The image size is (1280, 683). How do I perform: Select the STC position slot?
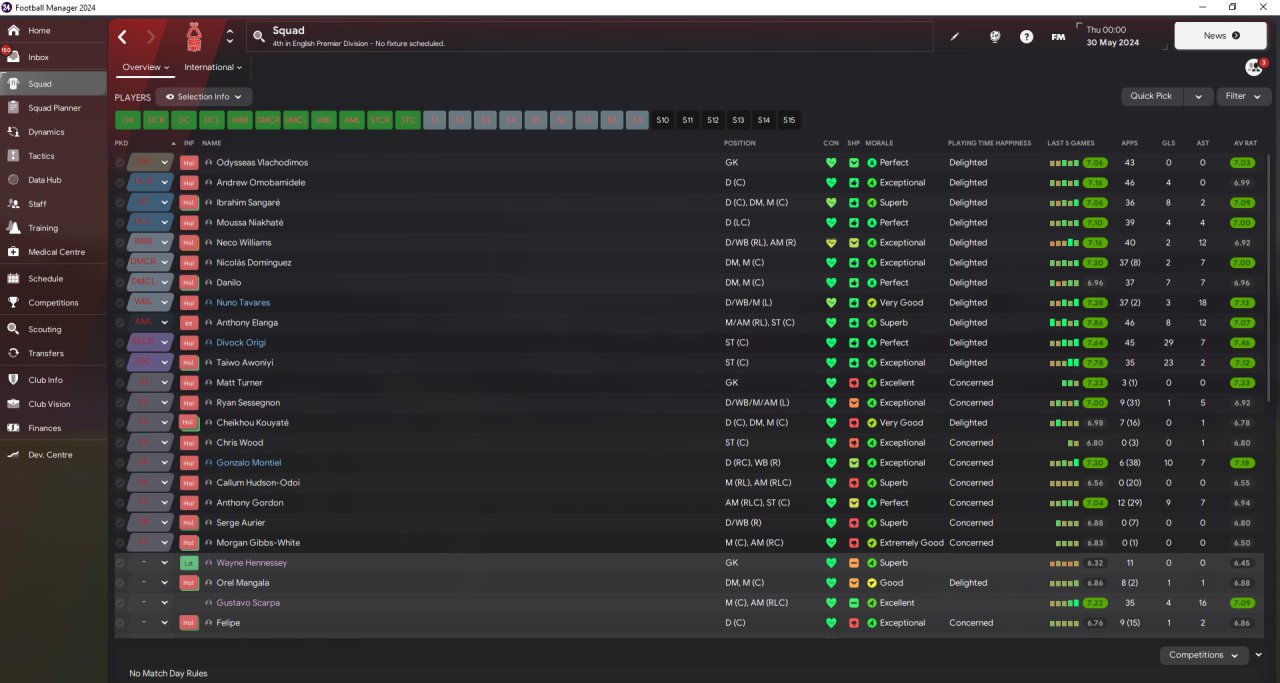tap(408, 120)
